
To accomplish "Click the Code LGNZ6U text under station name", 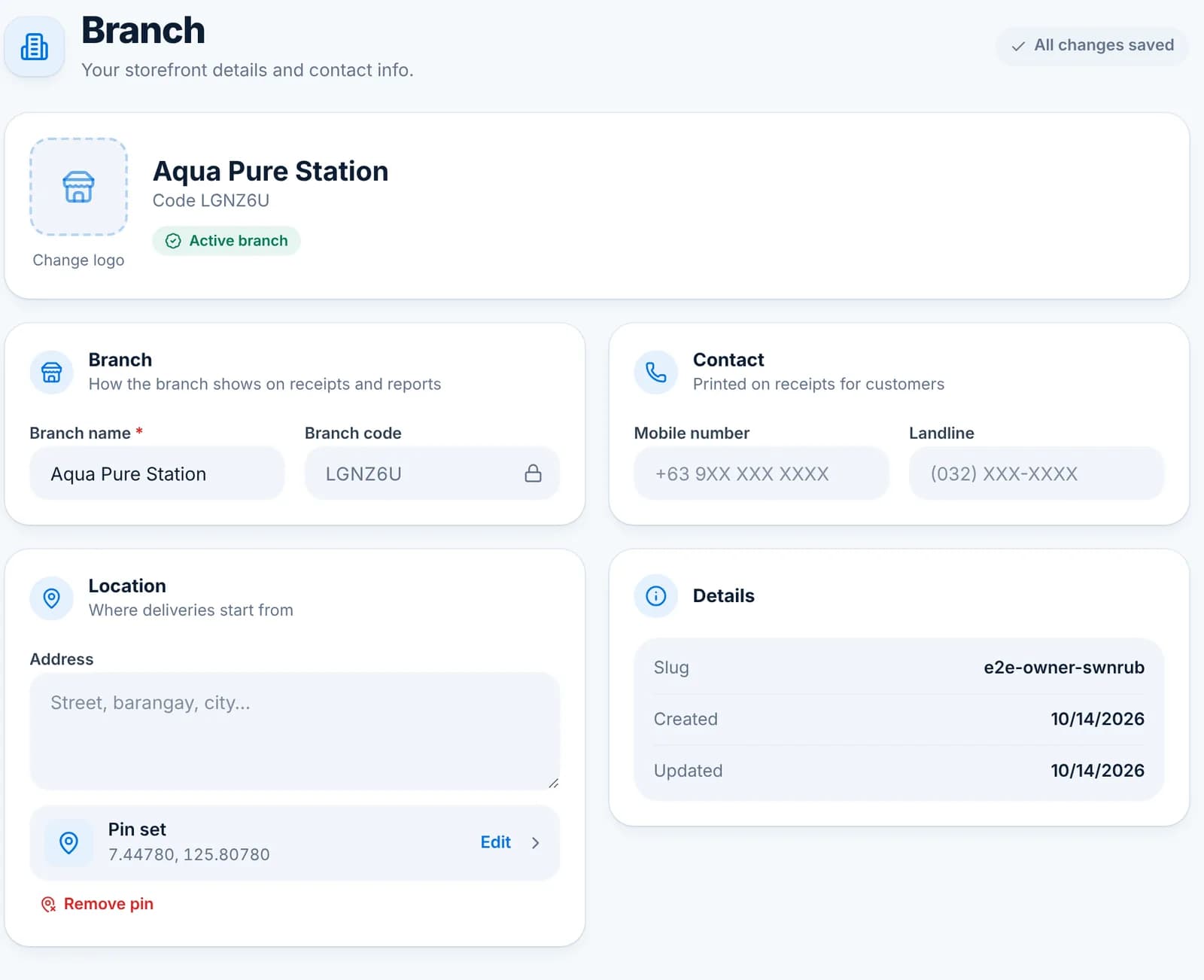I will coord(211,200).
